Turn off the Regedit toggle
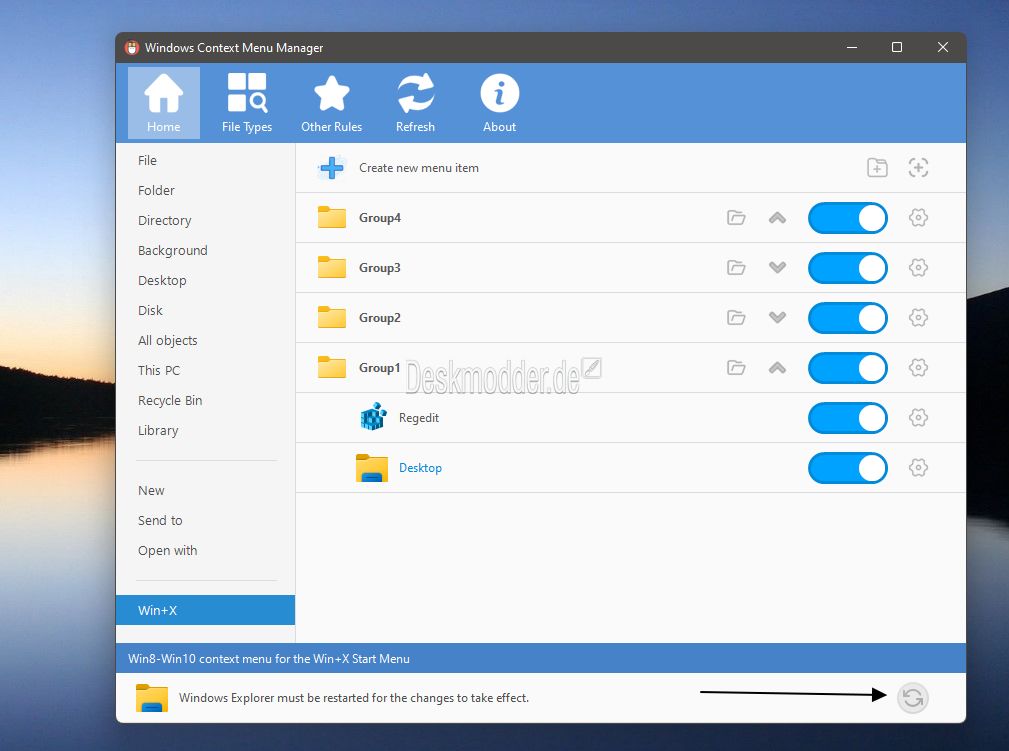1009x751 pixels. tap(847, 418)
